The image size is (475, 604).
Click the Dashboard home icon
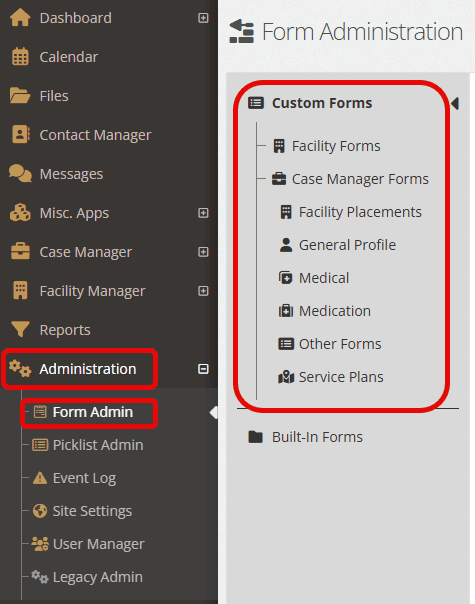[20, 18]
